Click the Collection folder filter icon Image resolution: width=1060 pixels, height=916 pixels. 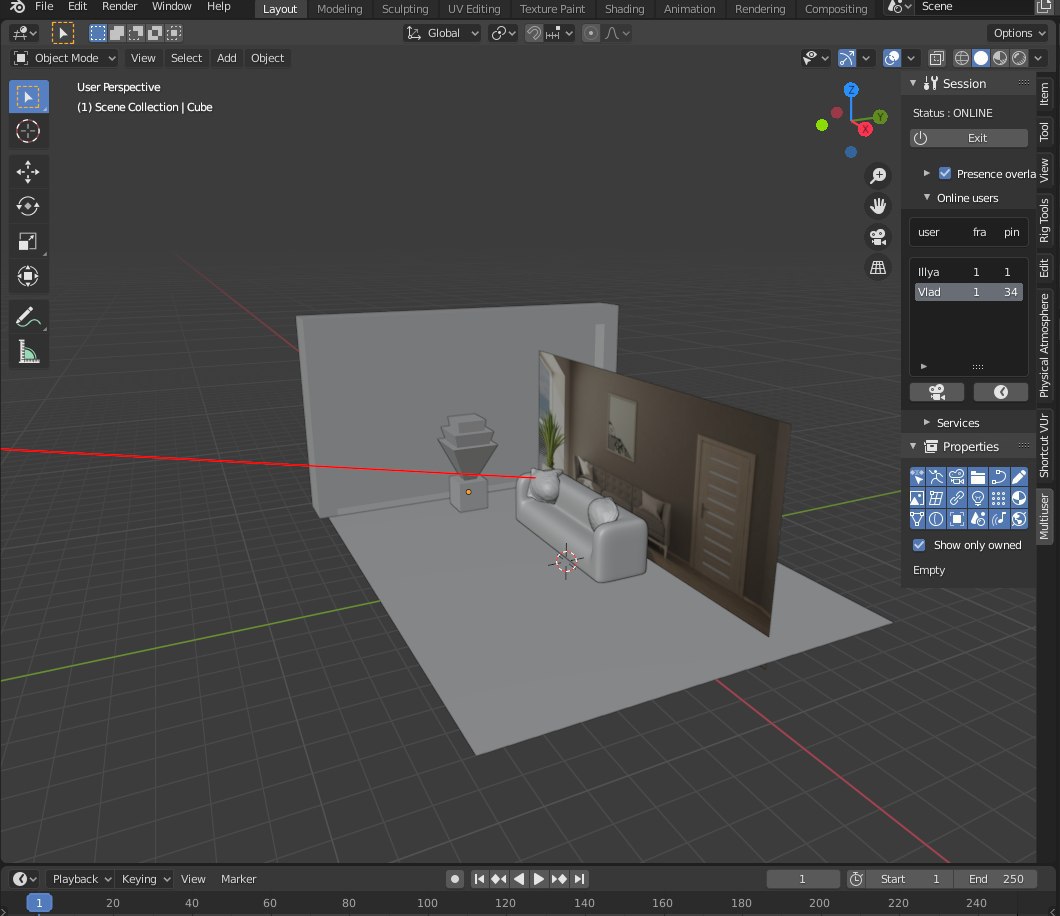coord(978,477)
